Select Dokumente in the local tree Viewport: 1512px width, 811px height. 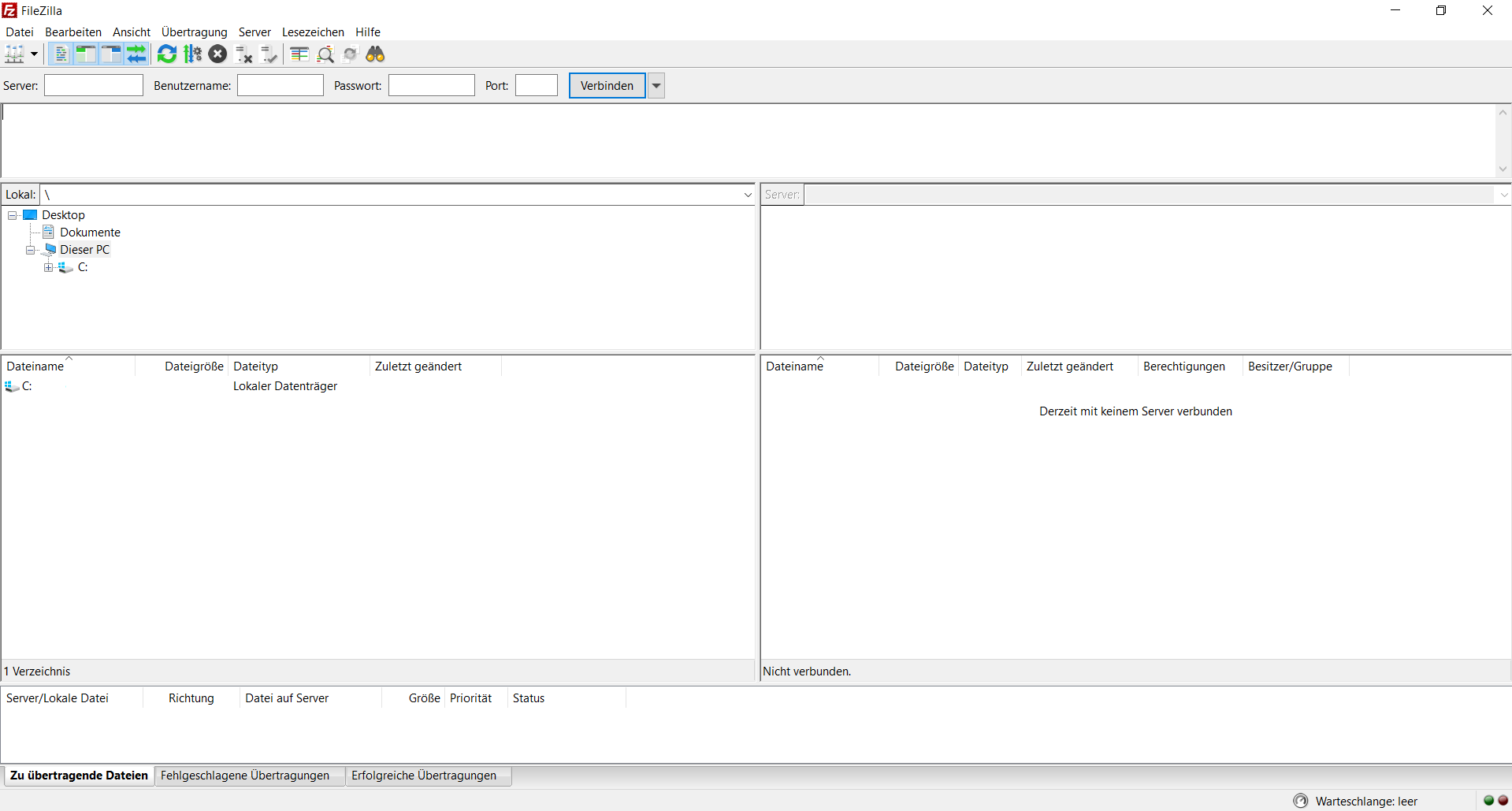tap(90, 233)
